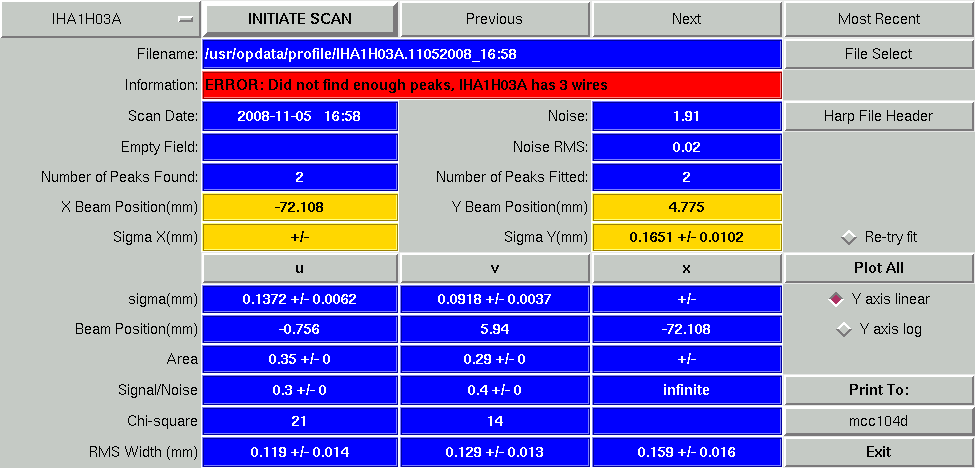Click the Sigma Y value 0.1651 +/- 0.0102
975x468 pixels.
click(686, 237)
